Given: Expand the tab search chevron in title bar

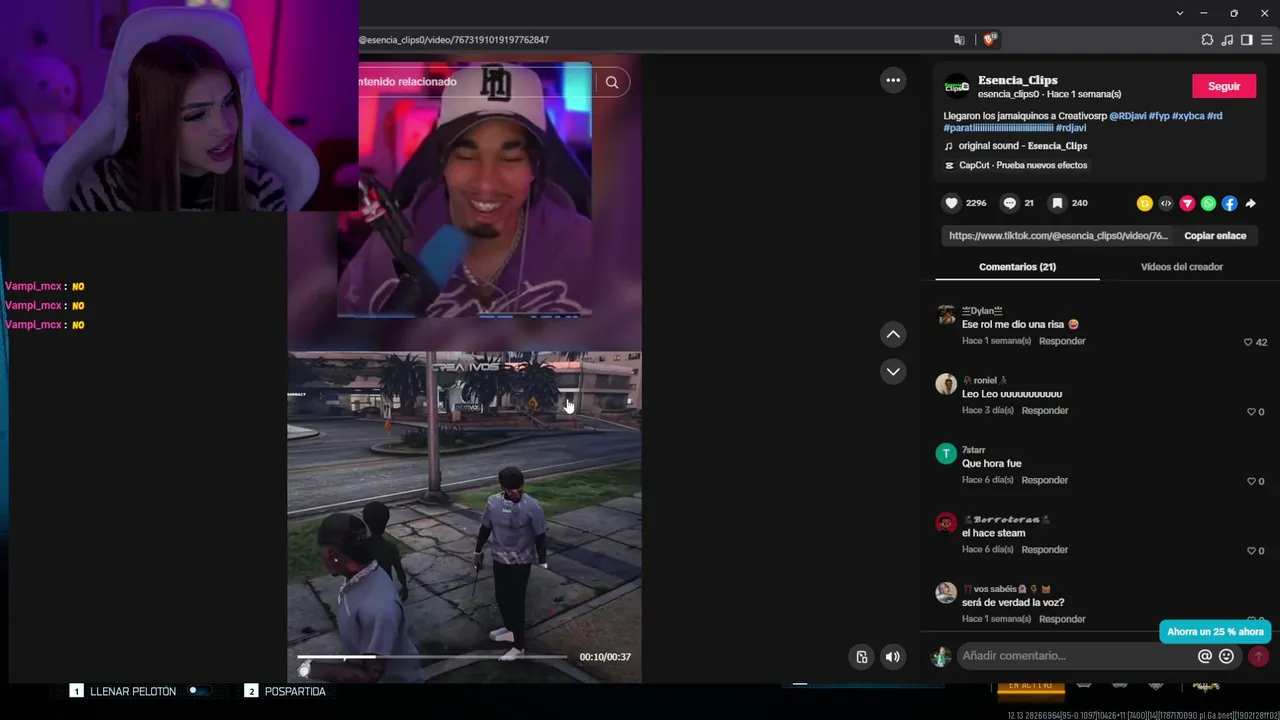Looking at the screenshot, I should click(1180, 13).
